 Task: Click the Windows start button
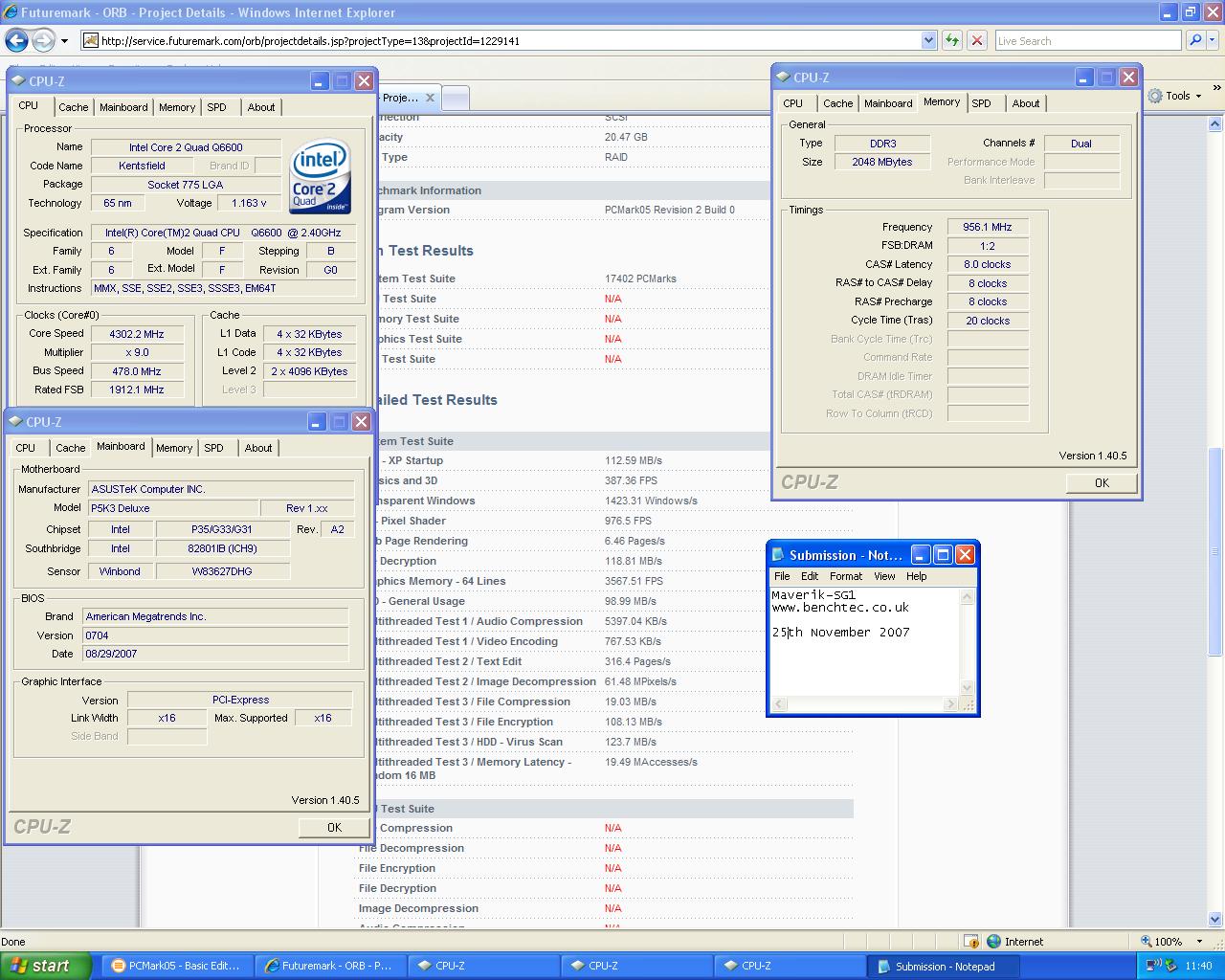[45, 966]
